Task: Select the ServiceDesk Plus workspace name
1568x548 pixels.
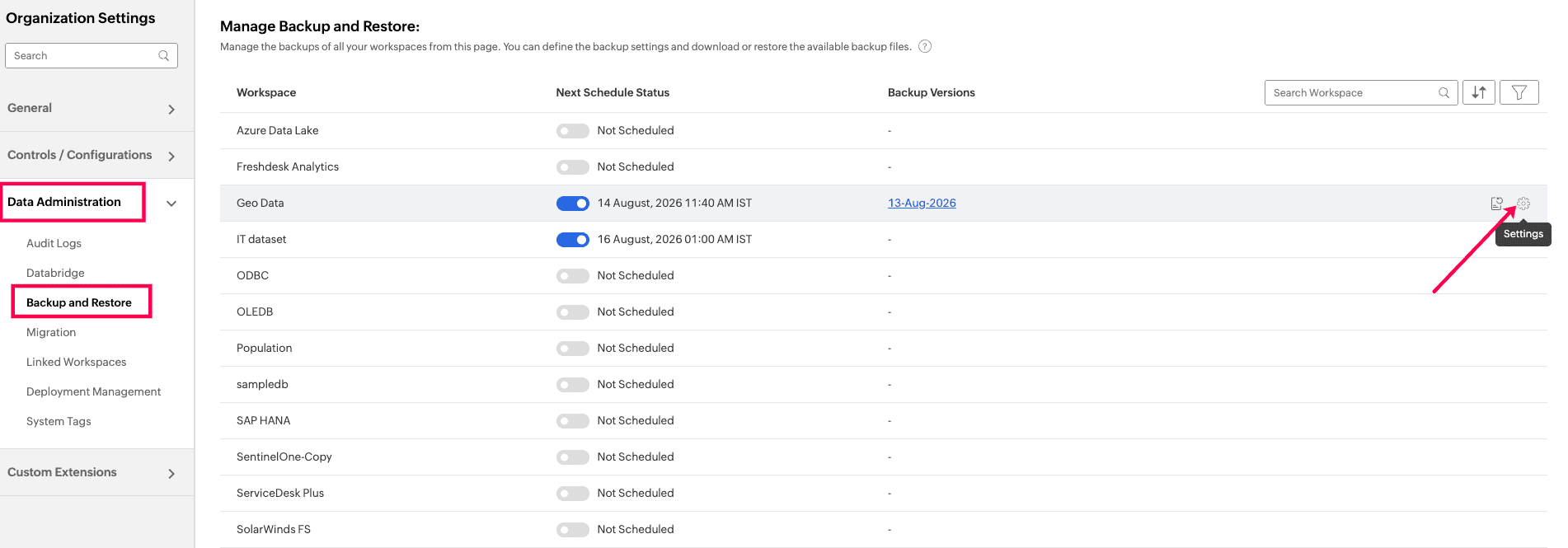Action: tap(280, 493)
